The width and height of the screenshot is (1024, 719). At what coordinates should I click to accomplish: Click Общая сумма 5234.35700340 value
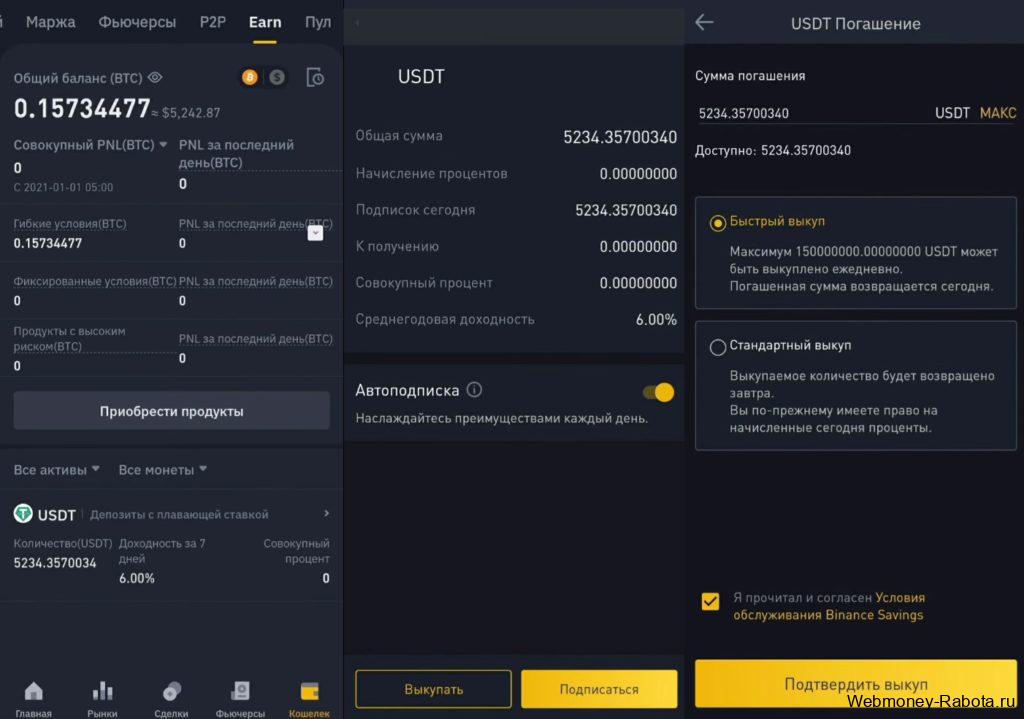[620, 136]
